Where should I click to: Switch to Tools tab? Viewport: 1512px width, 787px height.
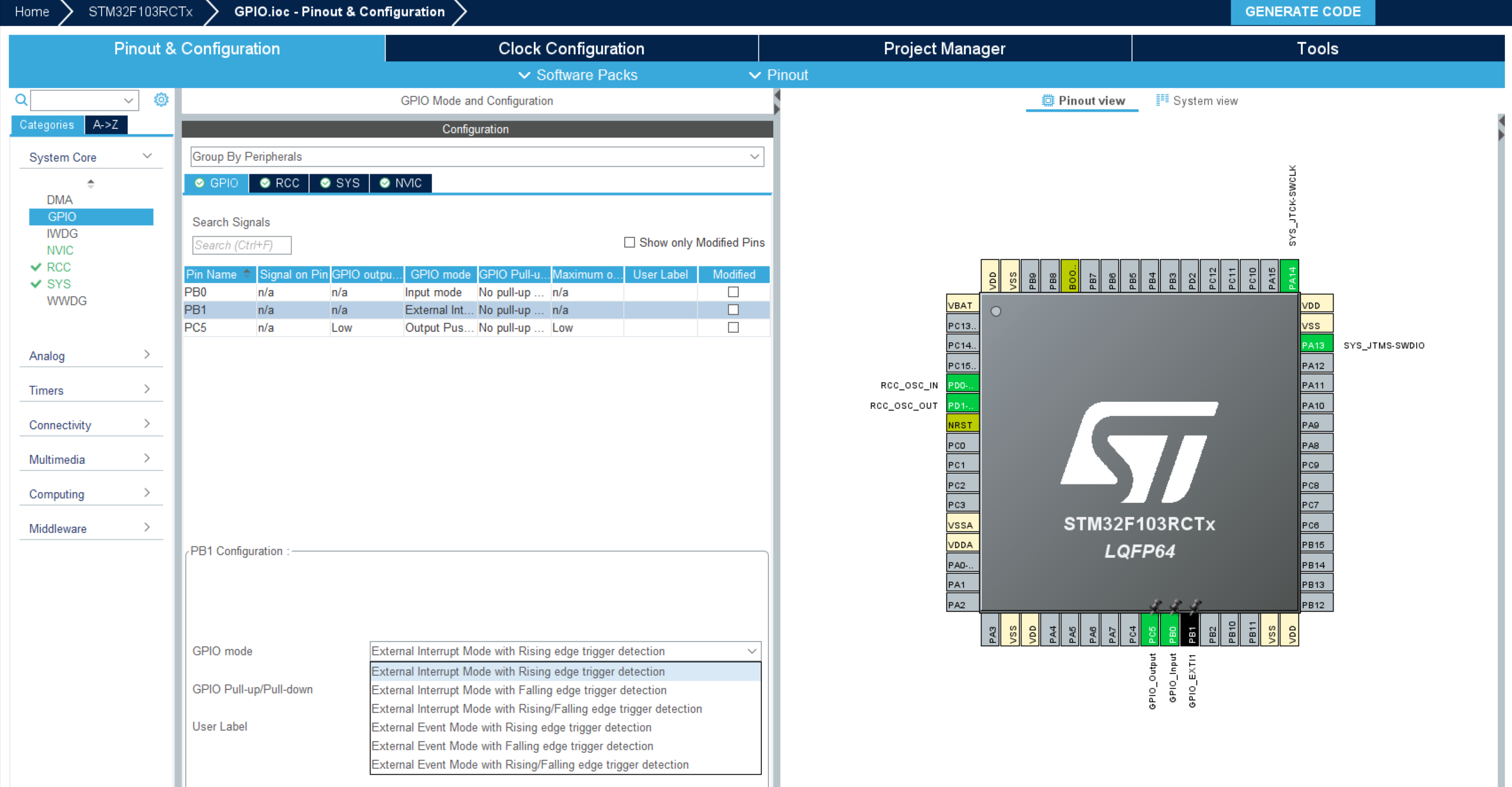tap(1318, 48)
